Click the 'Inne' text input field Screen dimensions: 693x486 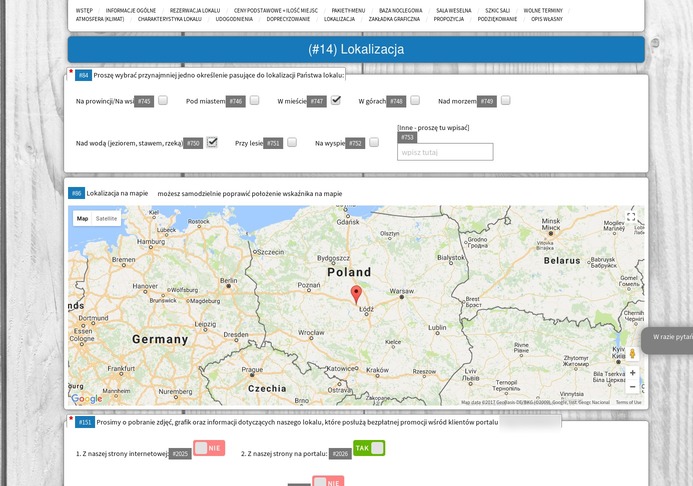445,152
